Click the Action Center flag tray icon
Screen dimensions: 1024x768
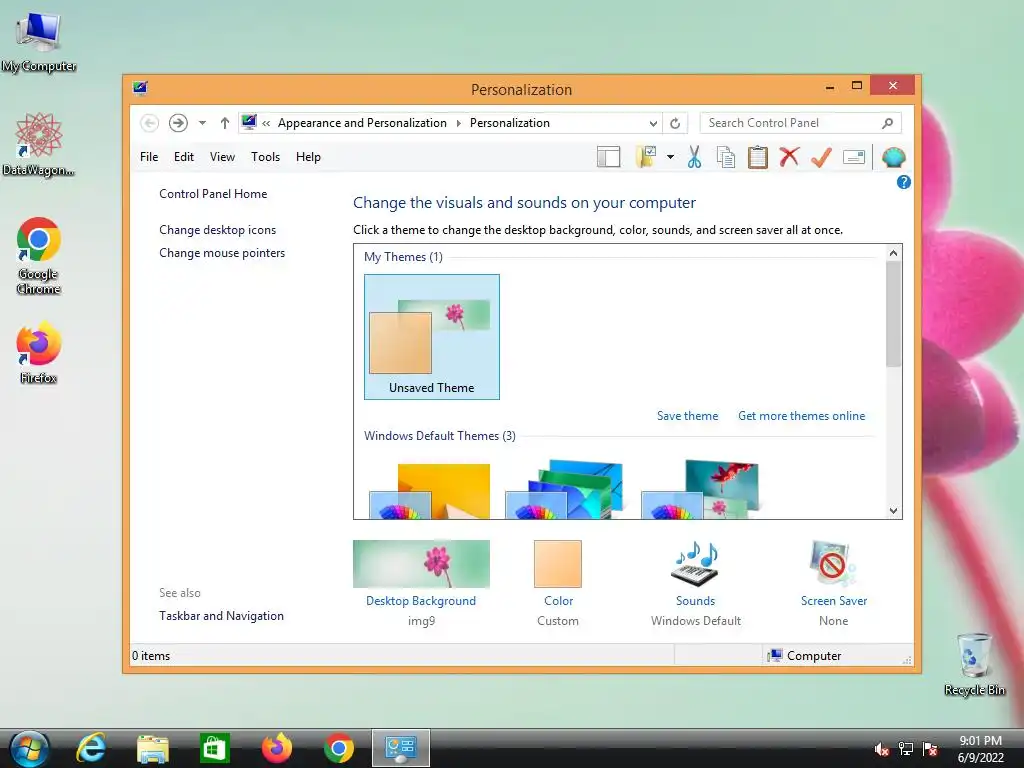pos(930,749)
